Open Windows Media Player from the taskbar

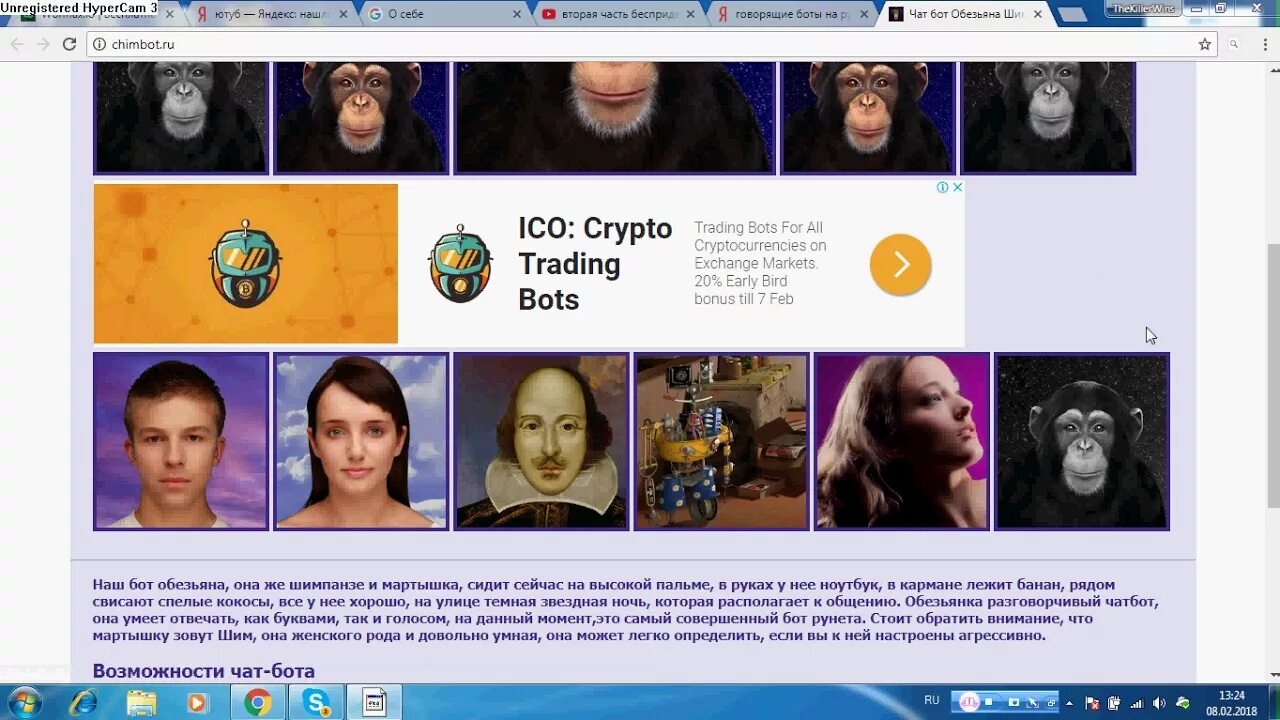(x=198, y=702)
